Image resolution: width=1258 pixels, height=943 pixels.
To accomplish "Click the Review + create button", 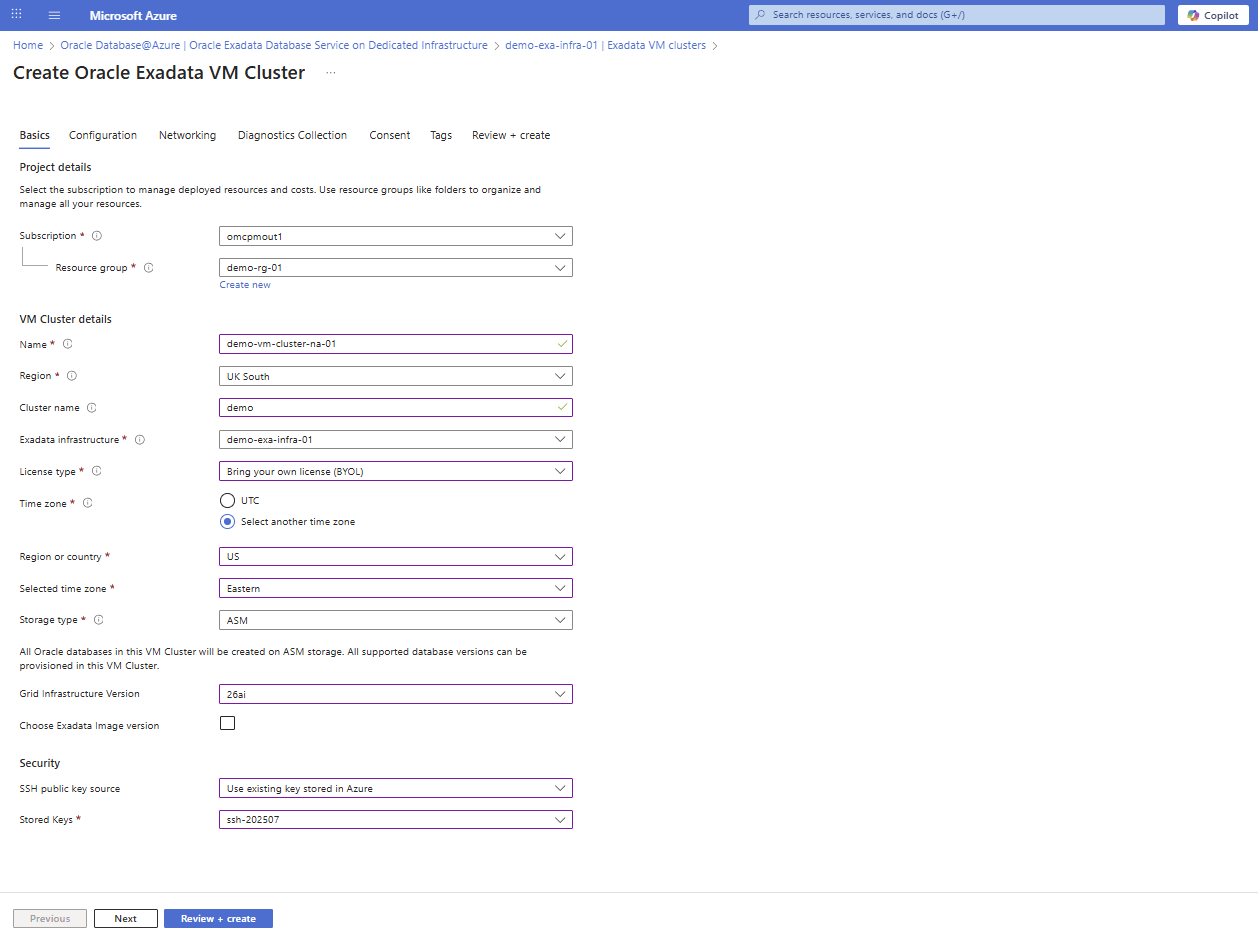I will tap(218, 918).
